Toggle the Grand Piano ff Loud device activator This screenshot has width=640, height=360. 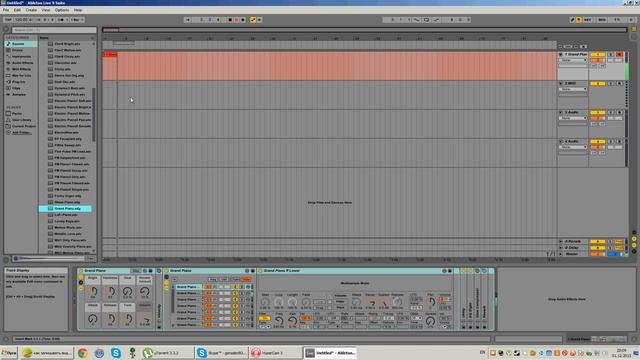click(260, 271)
